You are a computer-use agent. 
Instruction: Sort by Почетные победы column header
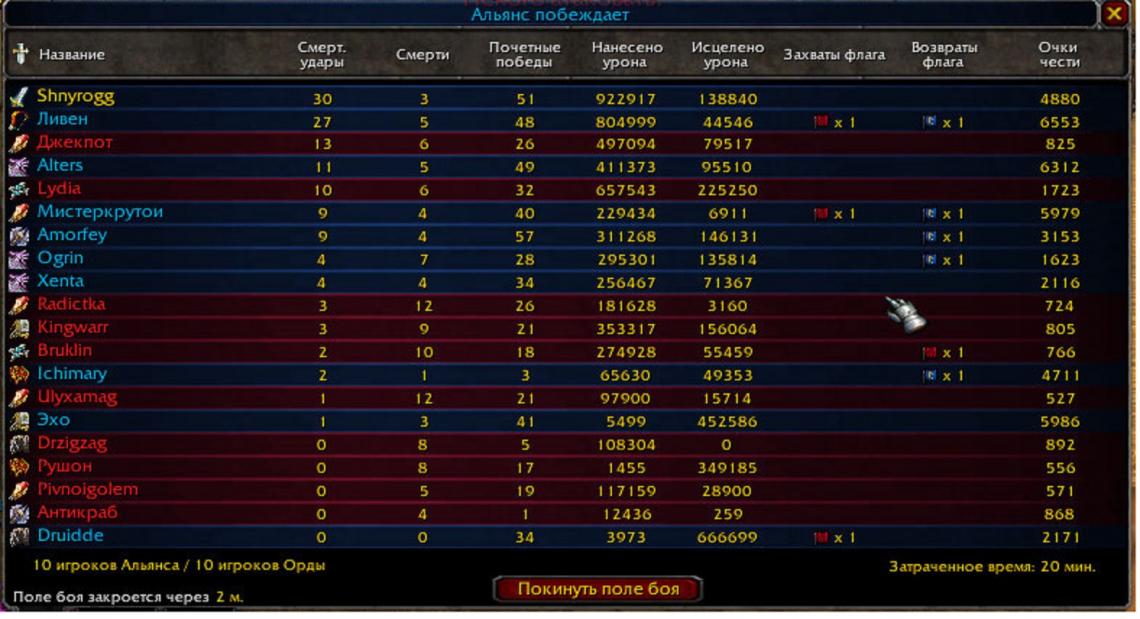click(525, 55)
